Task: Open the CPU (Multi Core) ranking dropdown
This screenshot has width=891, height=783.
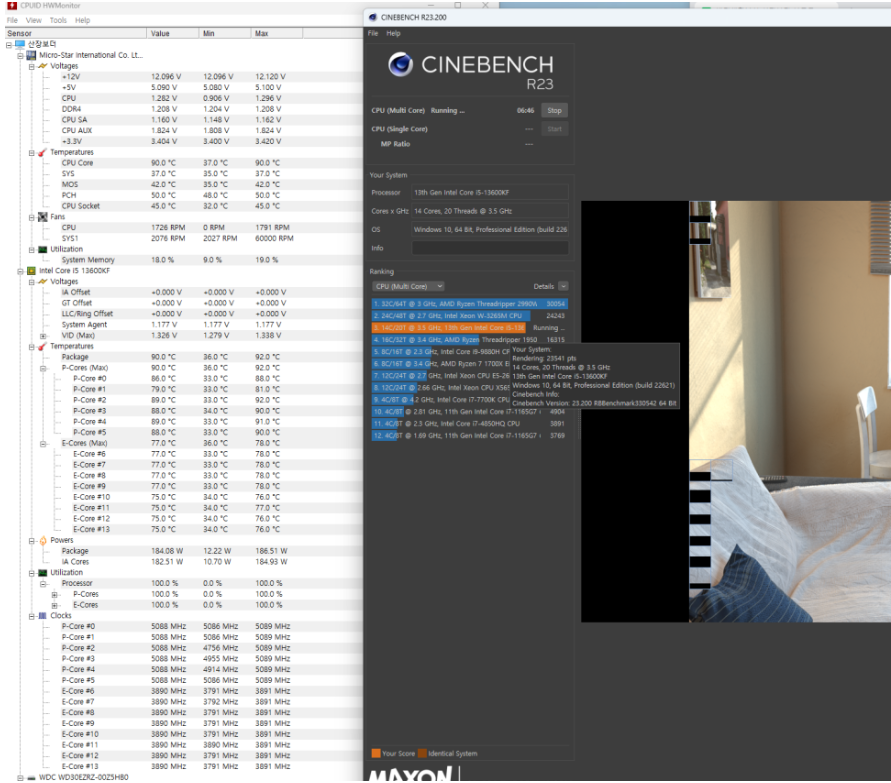Action: [407, 286]
